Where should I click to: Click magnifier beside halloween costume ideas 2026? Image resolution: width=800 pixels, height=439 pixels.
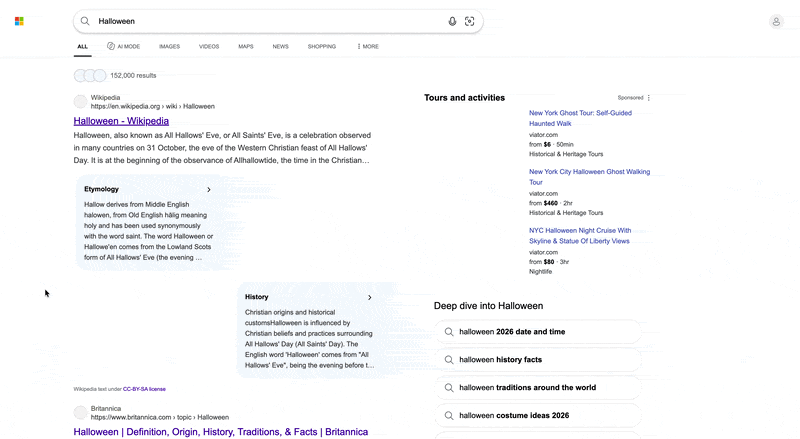click(x=449, y=416)
